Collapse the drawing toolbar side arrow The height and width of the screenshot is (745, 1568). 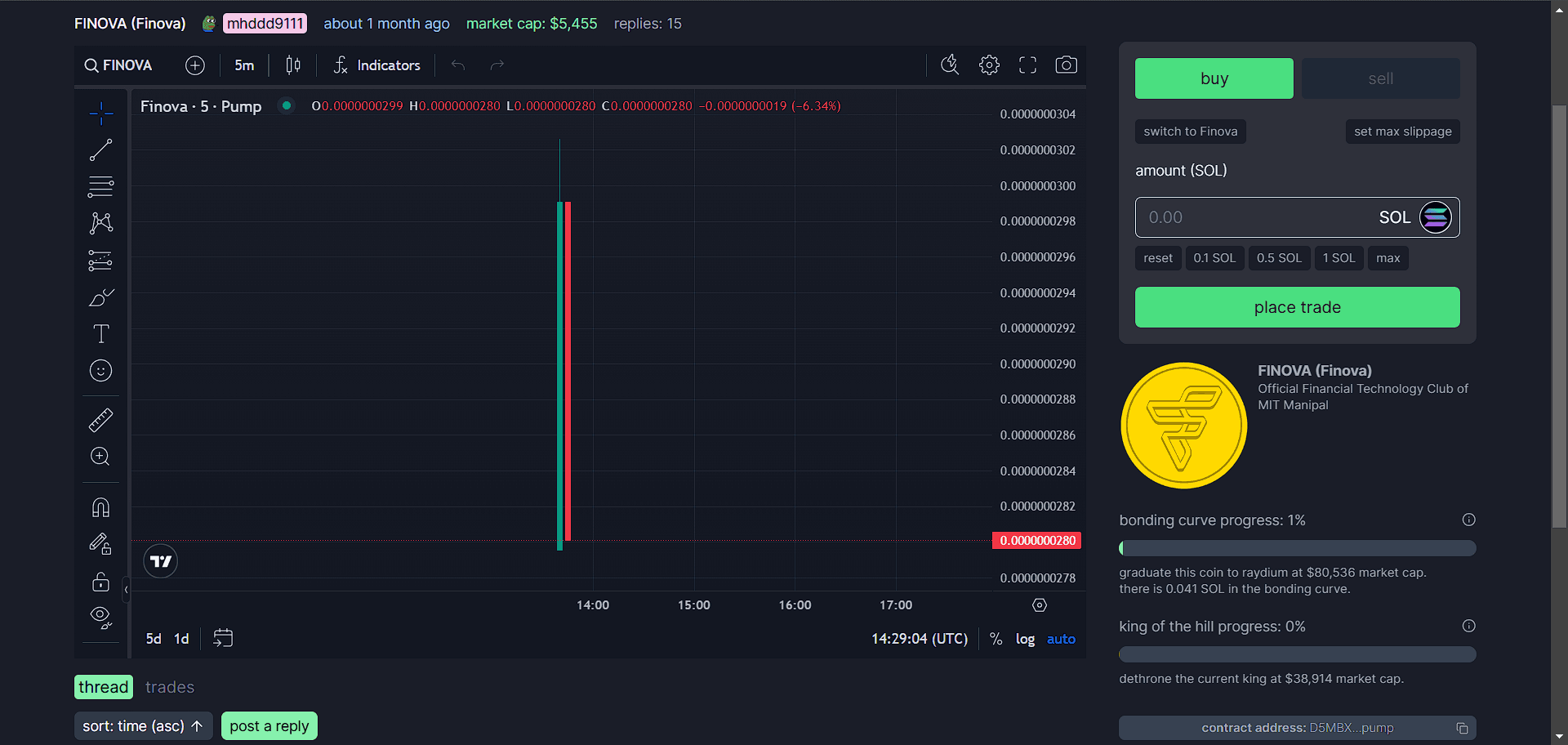(126, 590)
